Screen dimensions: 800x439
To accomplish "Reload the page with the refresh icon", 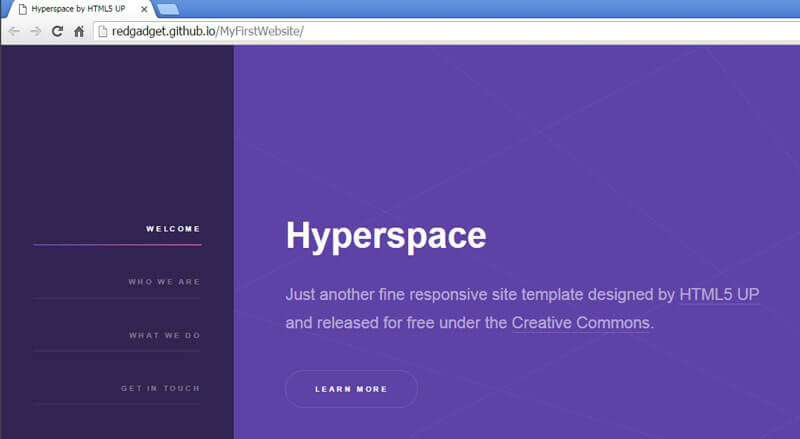I will point(57,31).
